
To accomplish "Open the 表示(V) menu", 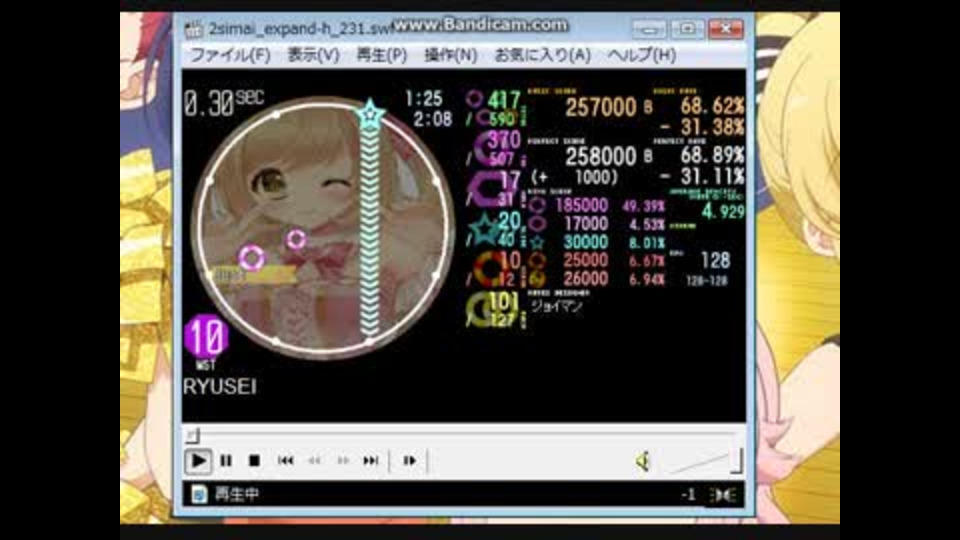I will click(313, 55).
